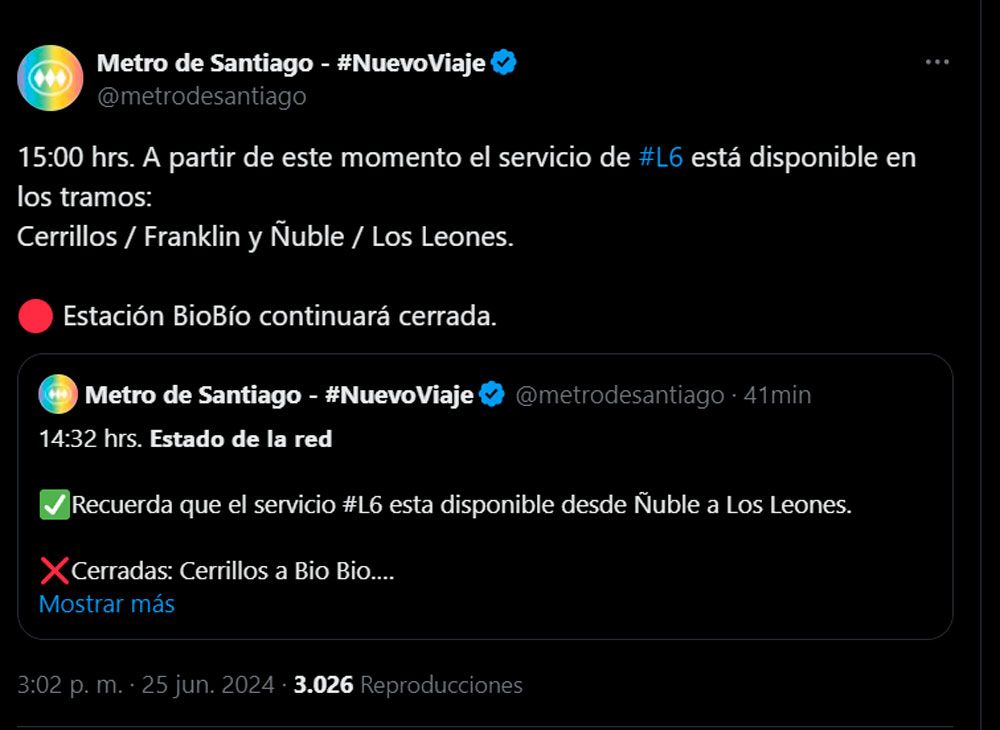The image size is (1000, 730).
Task: Expand the quoted tweet with Mostrar más
Action: point(107,604)
